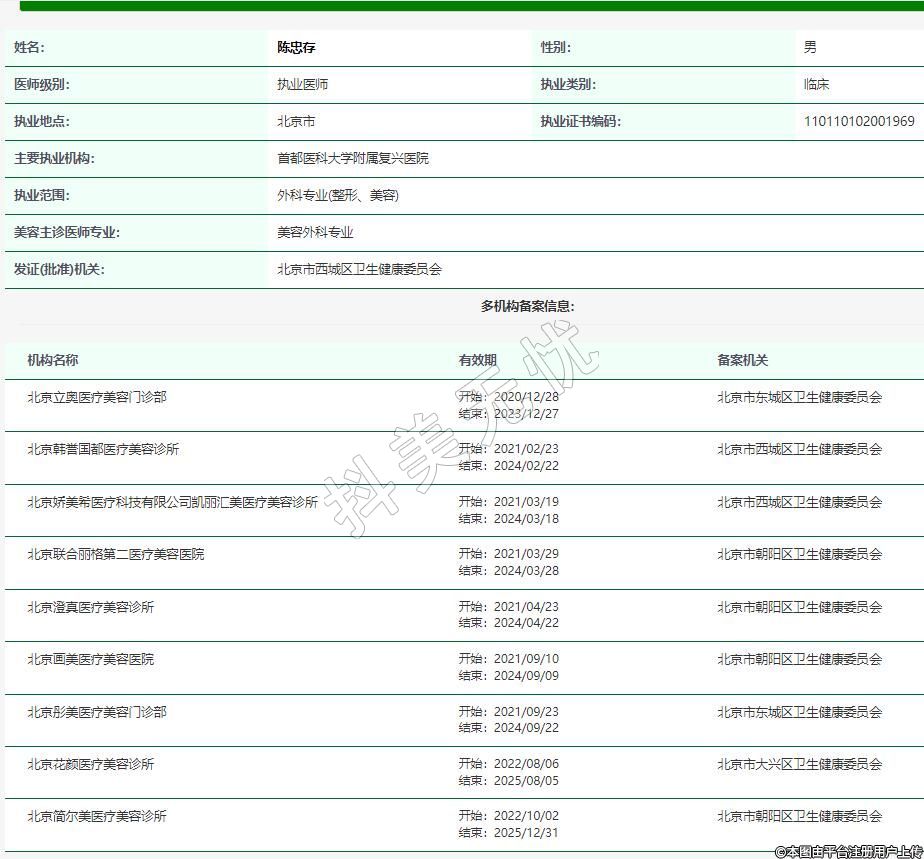Click the 执业医师 physician level value
The width and height of the screenshot is (924, 859).
pyautogui.click(x=302, y=84)
